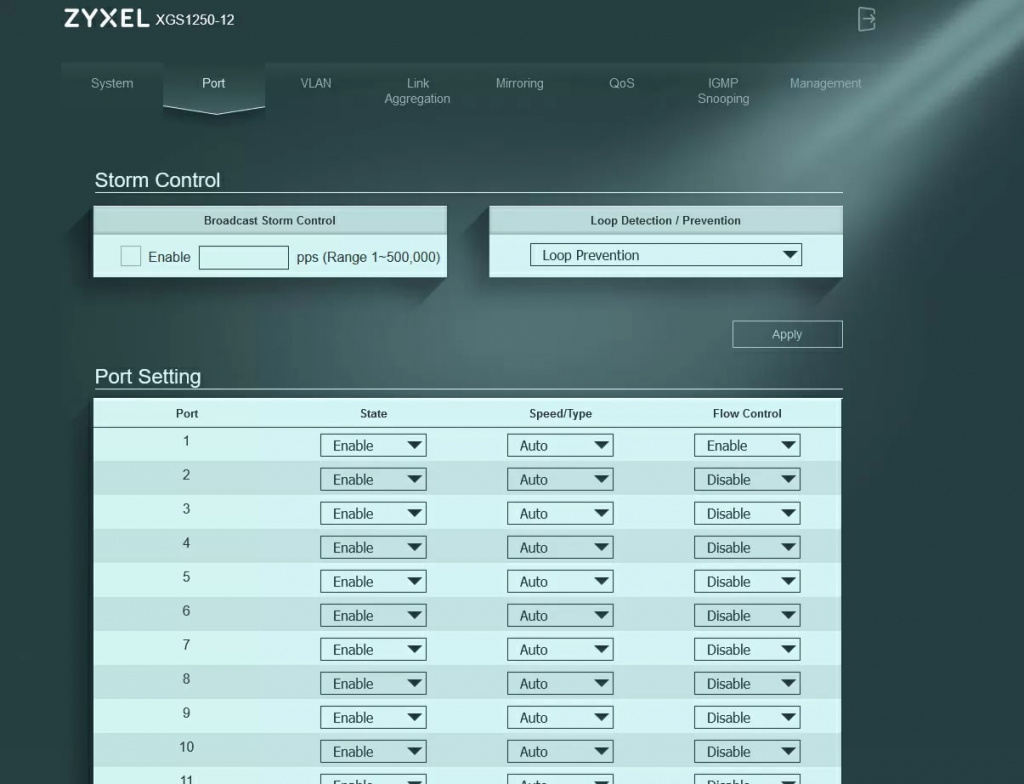Open the Mirroring tab
The width and height of the screenshot is (1024, 784).
click(x=519, y=84)
